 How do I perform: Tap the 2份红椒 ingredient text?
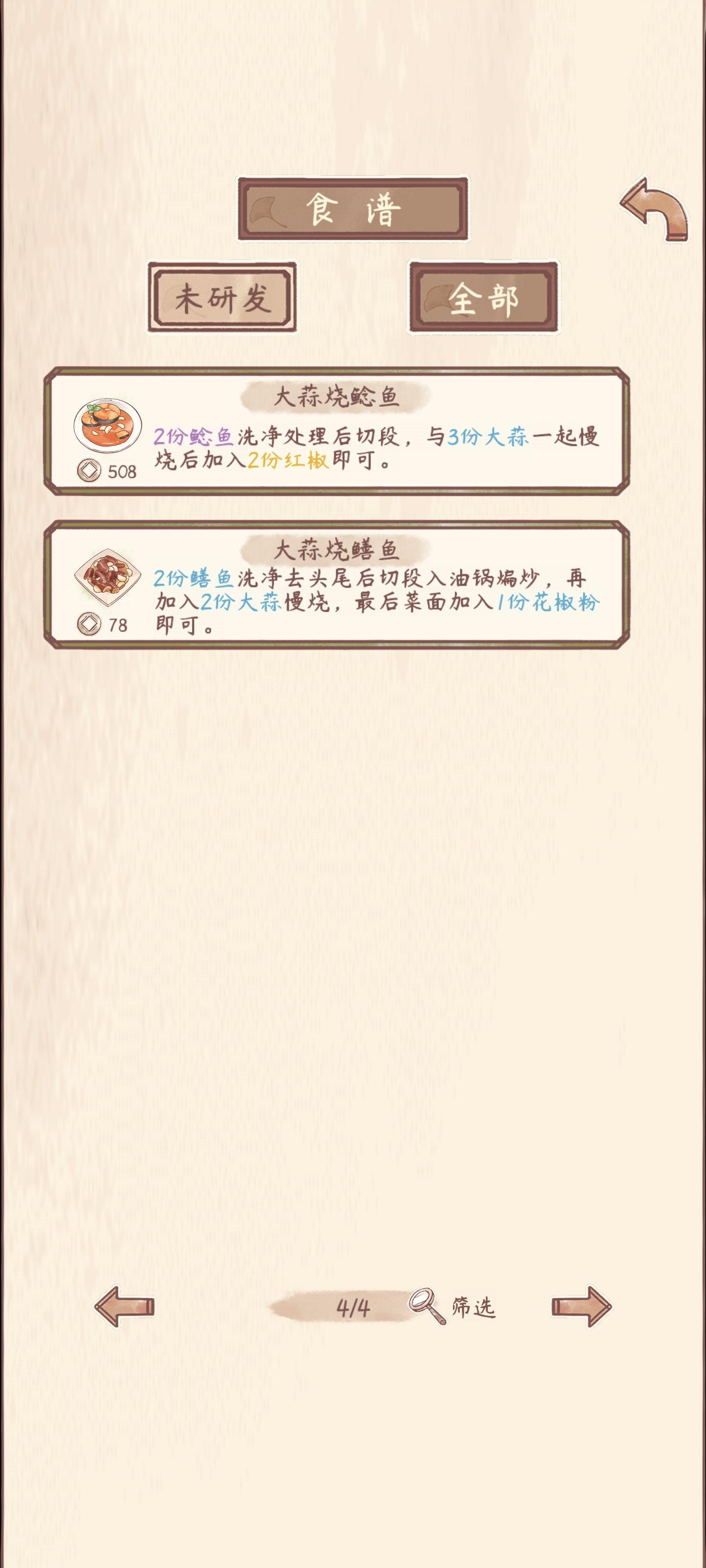tap(288, 460)
